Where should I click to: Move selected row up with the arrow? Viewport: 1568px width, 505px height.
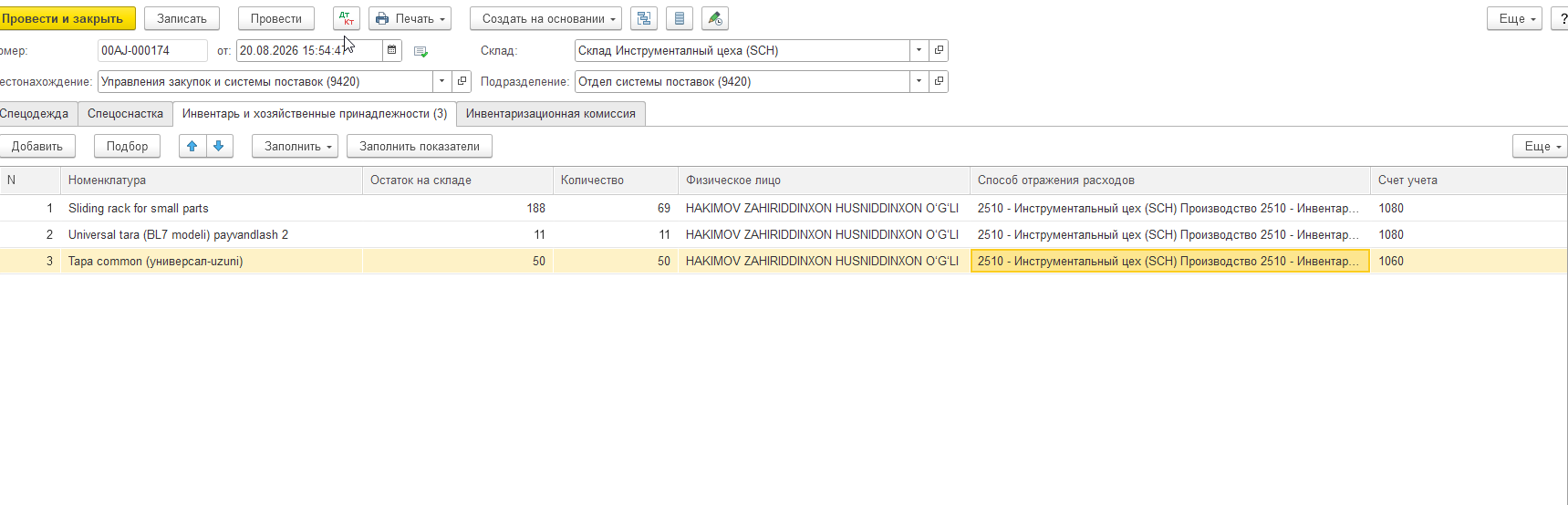tap(192, 146)
